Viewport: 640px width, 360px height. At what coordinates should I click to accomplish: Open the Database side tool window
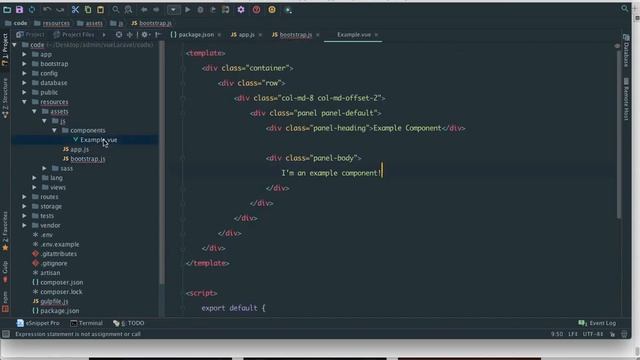pos(626,51)
